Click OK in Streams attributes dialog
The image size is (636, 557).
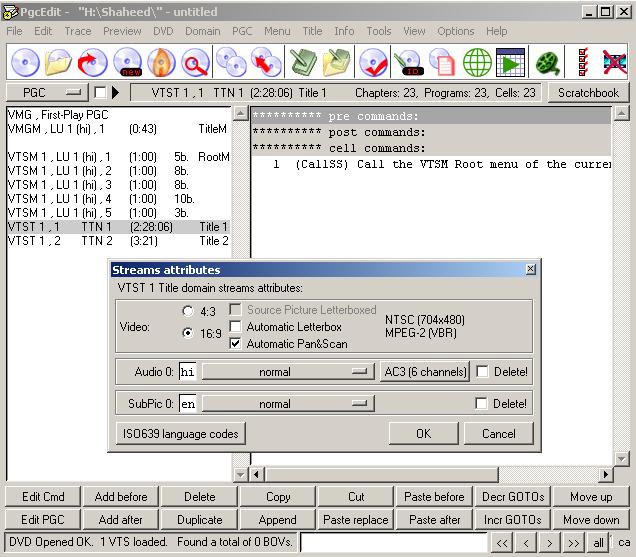(423, 434)
